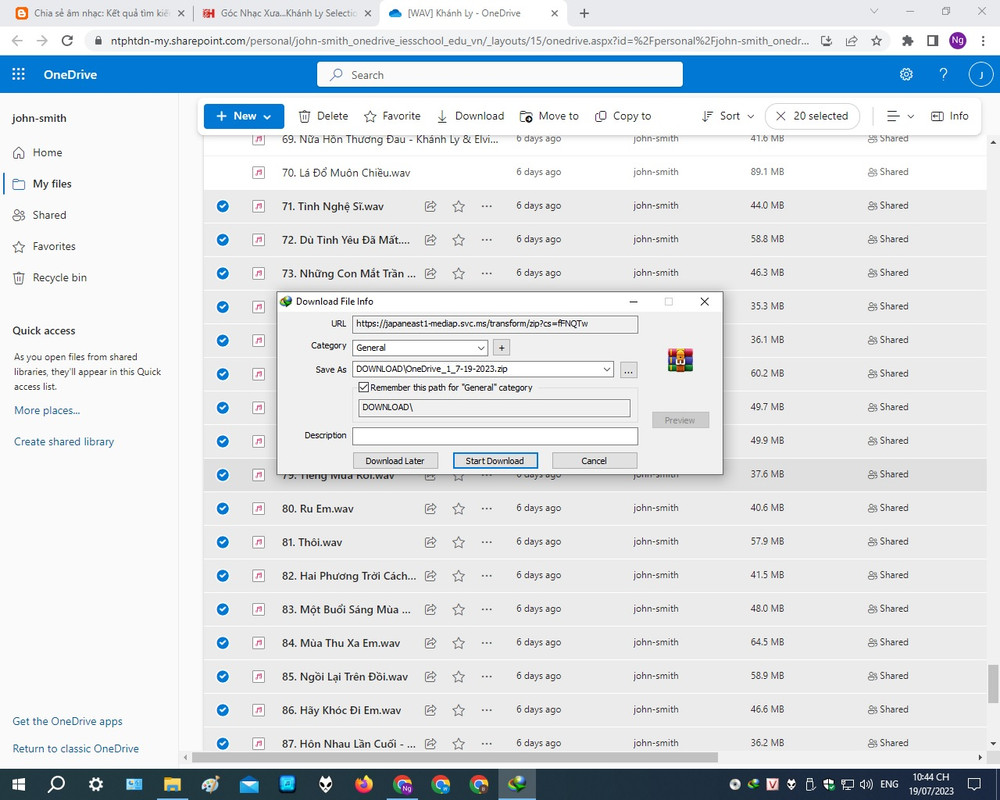Click Start Download button
The image size is (1000, 800).
click(495, 461)
